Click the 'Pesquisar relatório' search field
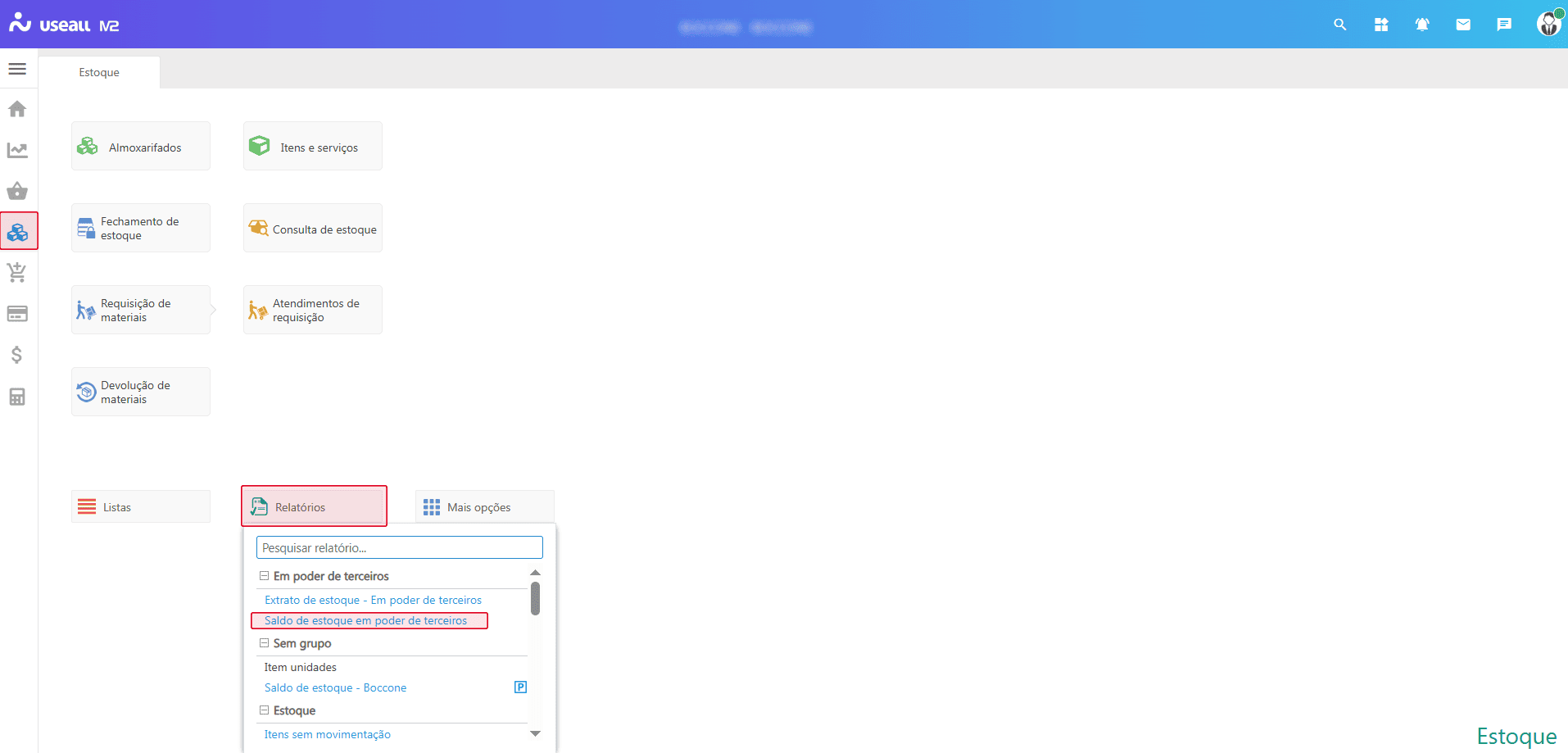The image size is (1568, 753). 399,547
